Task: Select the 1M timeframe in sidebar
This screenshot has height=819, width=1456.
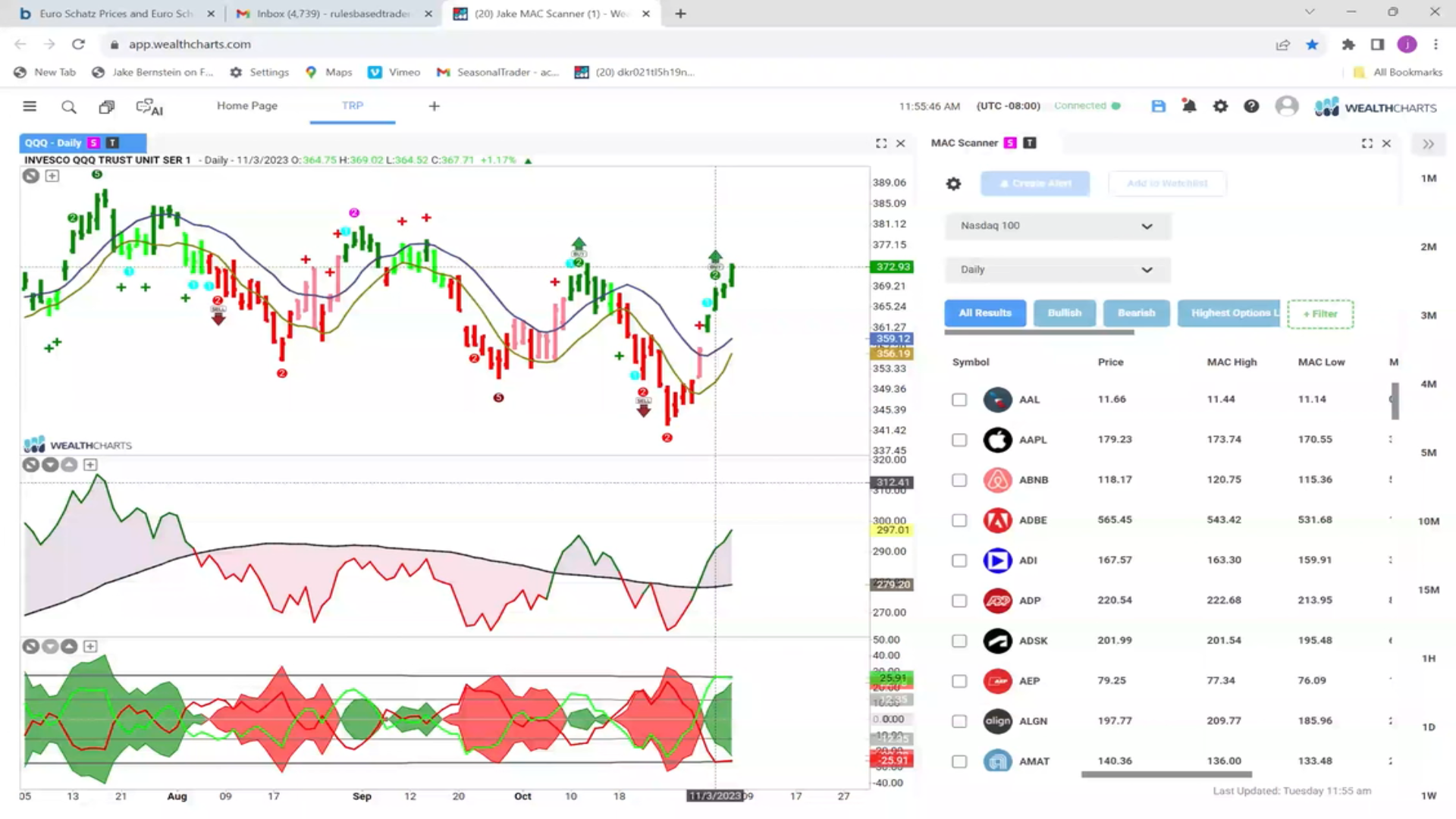Action: coord(1429,179)
